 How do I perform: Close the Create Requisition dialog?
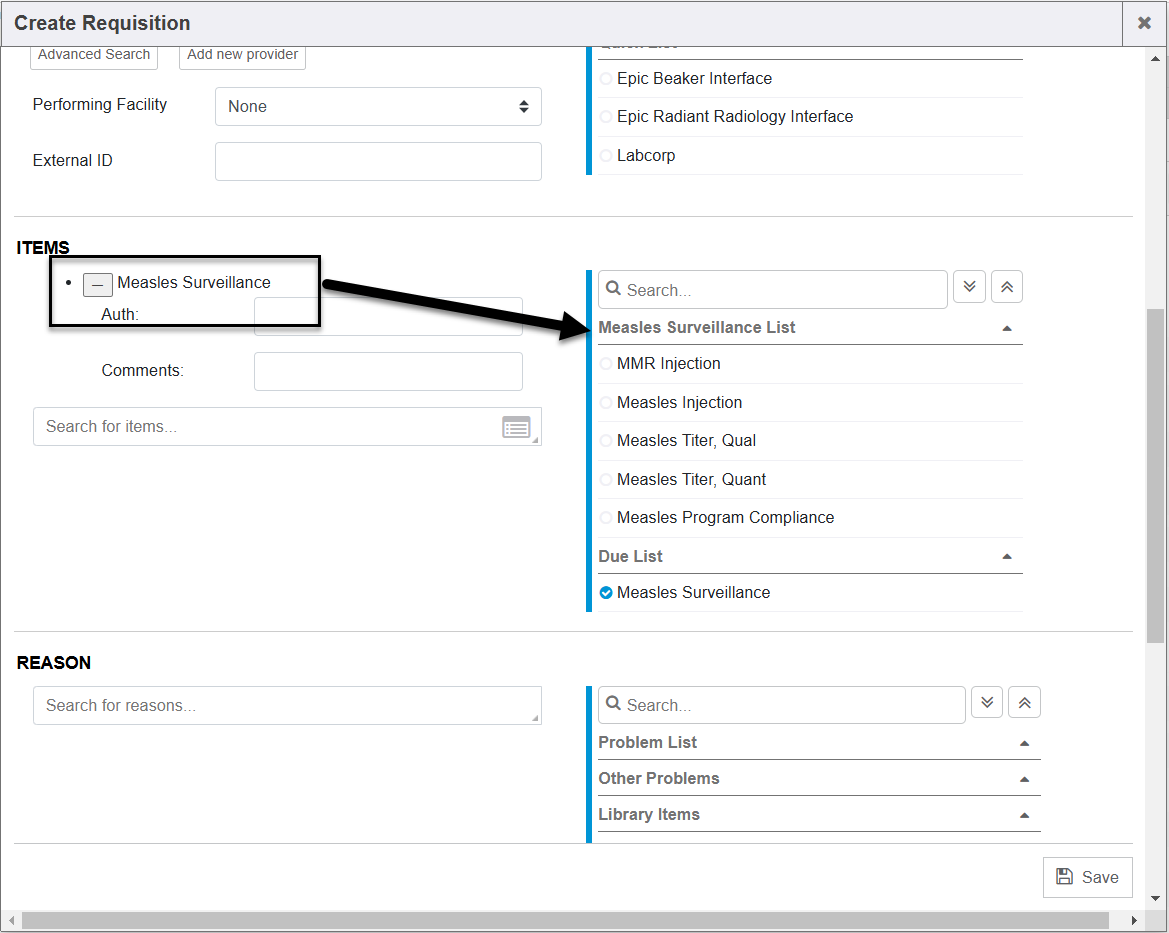(1144, 23)
